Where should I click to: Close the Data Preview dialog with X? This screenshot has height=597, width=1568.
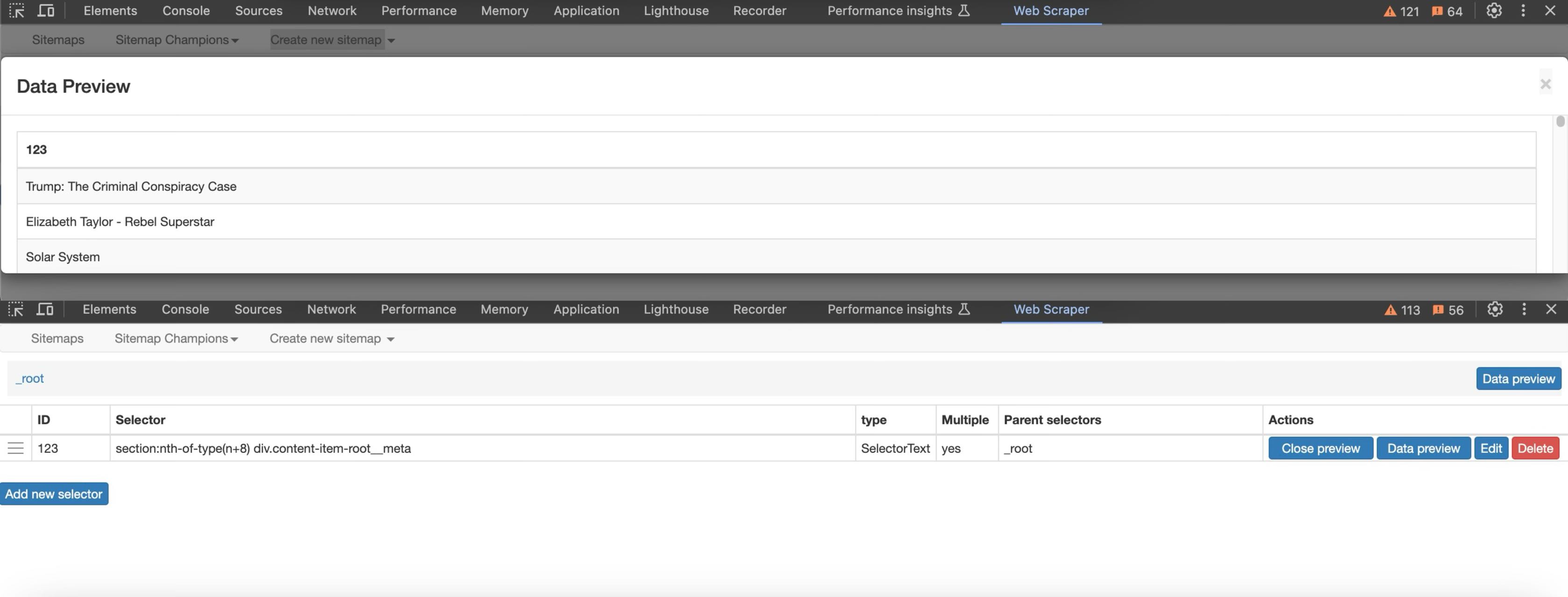[1545, 84]
